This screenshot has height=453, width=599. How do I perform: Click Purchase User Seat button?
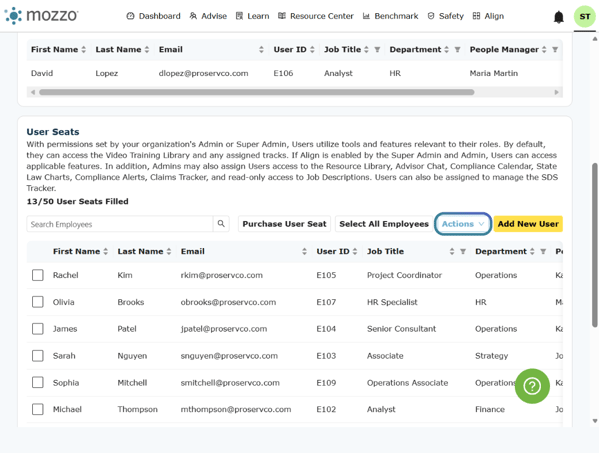point(284,224)
